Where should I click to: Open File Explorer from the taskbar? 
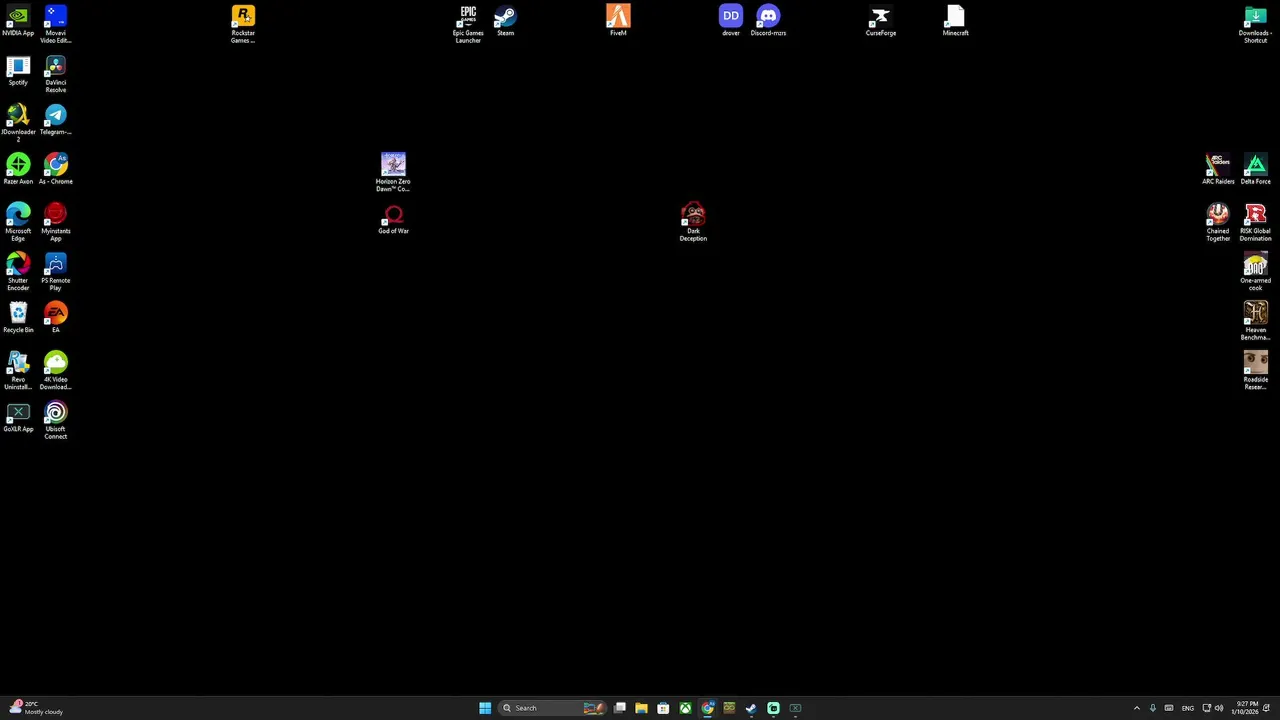641,708
